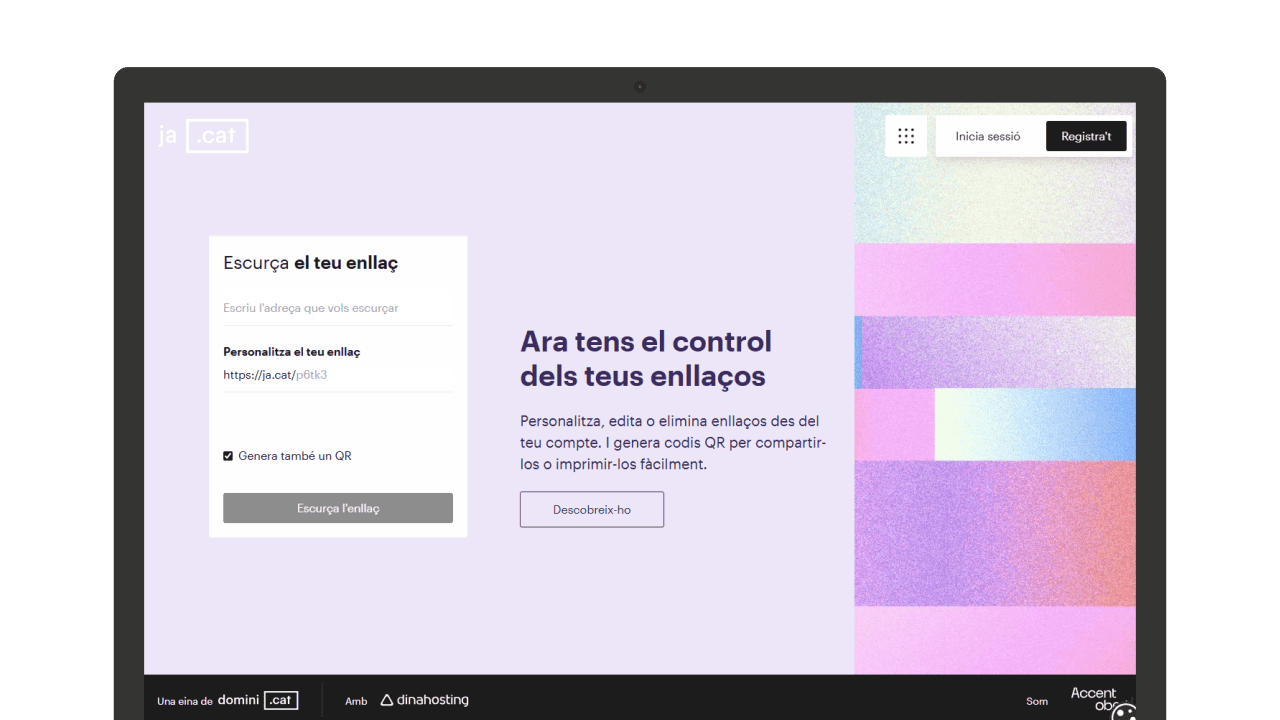Click the 'Escurça el teu enllaç' heading
The image size is (1280, 720).
(311, 263)
